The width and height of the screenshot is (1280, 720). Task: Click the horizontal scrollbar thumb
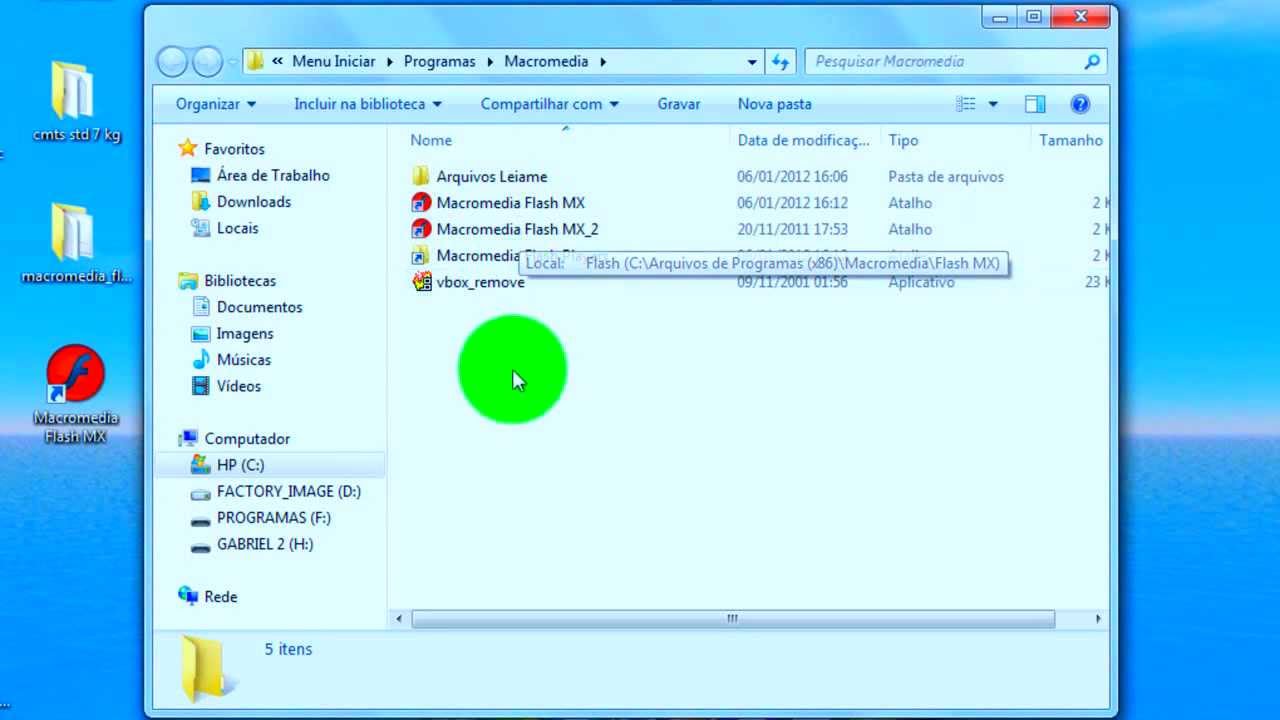[732, 619]
